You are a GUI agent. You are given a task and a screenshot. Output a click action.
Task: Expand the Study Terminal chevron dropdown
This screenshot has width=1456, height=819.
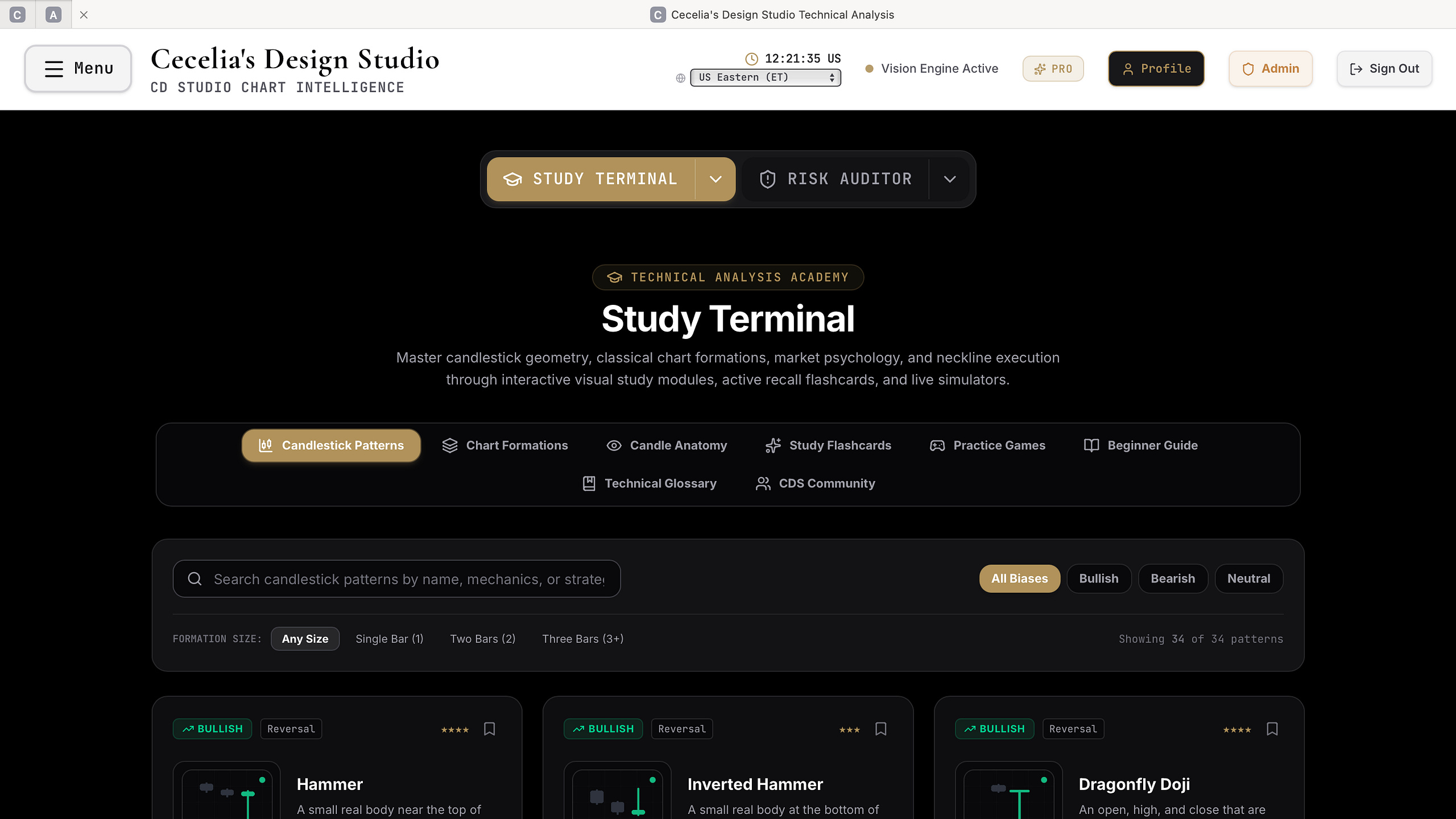pyautogui.click(x=715, y=179)
